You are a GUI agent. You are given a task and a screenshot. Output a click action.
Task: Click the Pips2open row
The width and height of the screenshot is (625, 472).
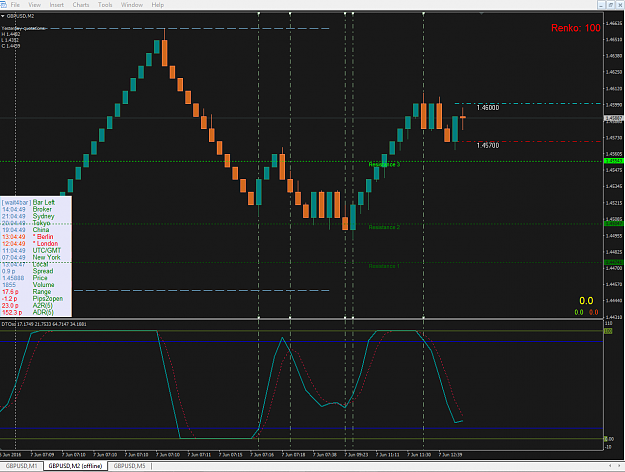tap(32, 299)
